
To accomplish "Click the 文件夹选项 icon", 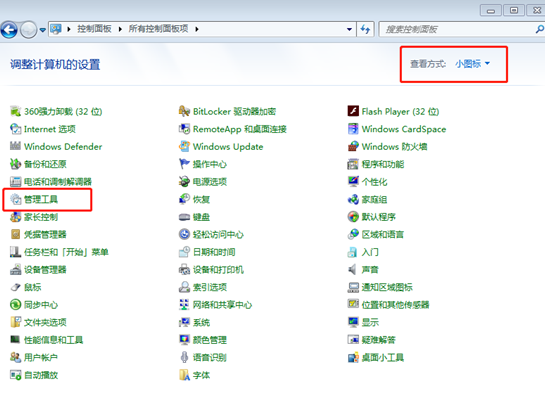I will (x=15, y=322).
